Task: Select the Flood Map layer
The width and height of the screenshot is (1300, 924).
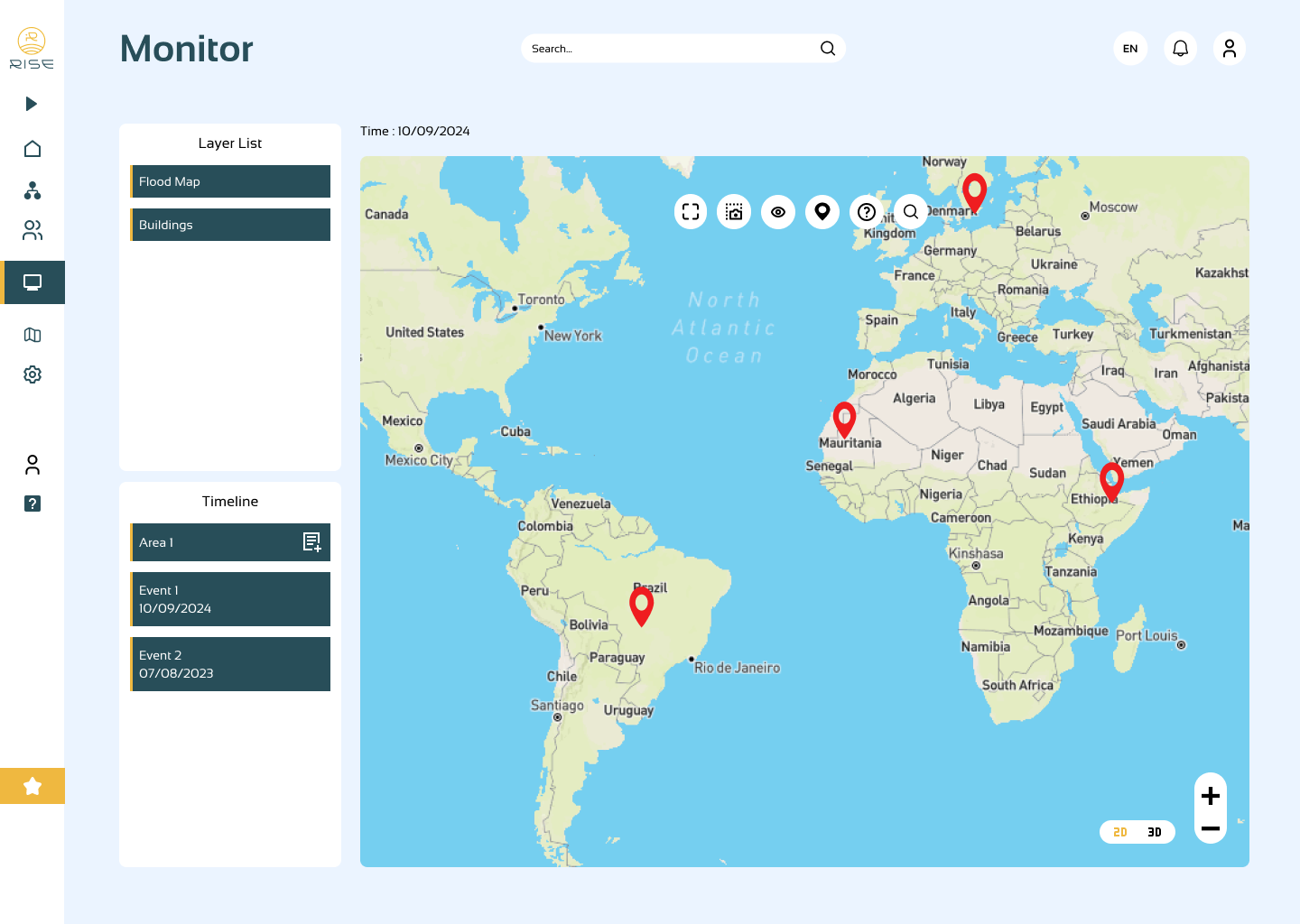Action: pyautogui.click(x=230, y=181)
